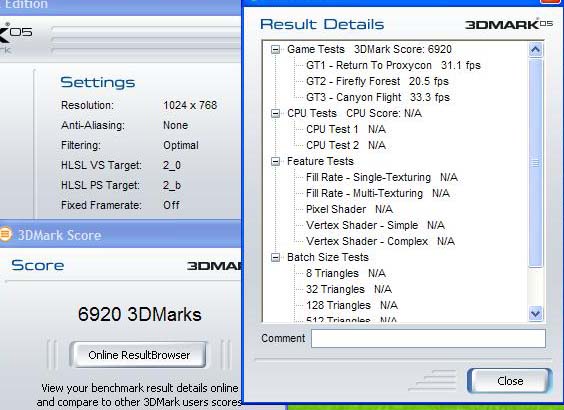Viewport: 564px width, 410px height.
Task: Select Vertex Shader - Simple row
Action: click(x=375, y=226)
